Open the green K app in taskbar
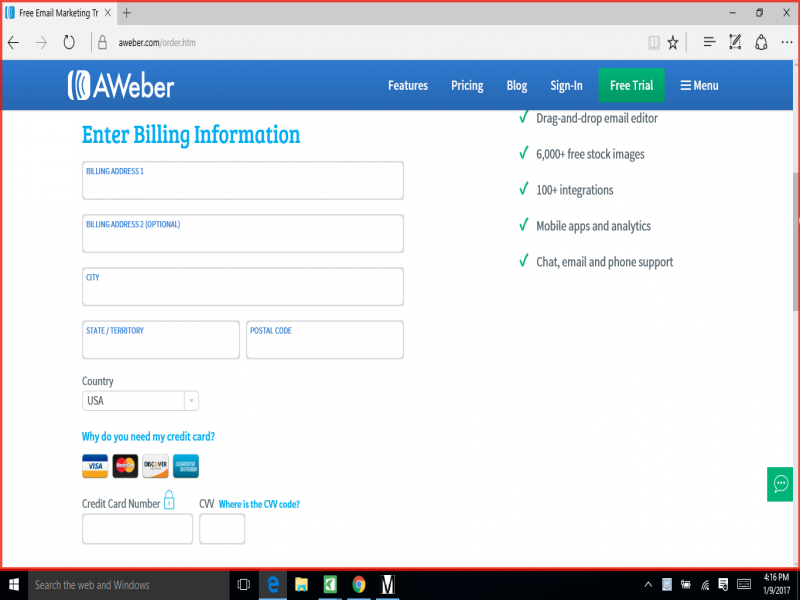This screenshot has width=800, height=600. (330, 585)
